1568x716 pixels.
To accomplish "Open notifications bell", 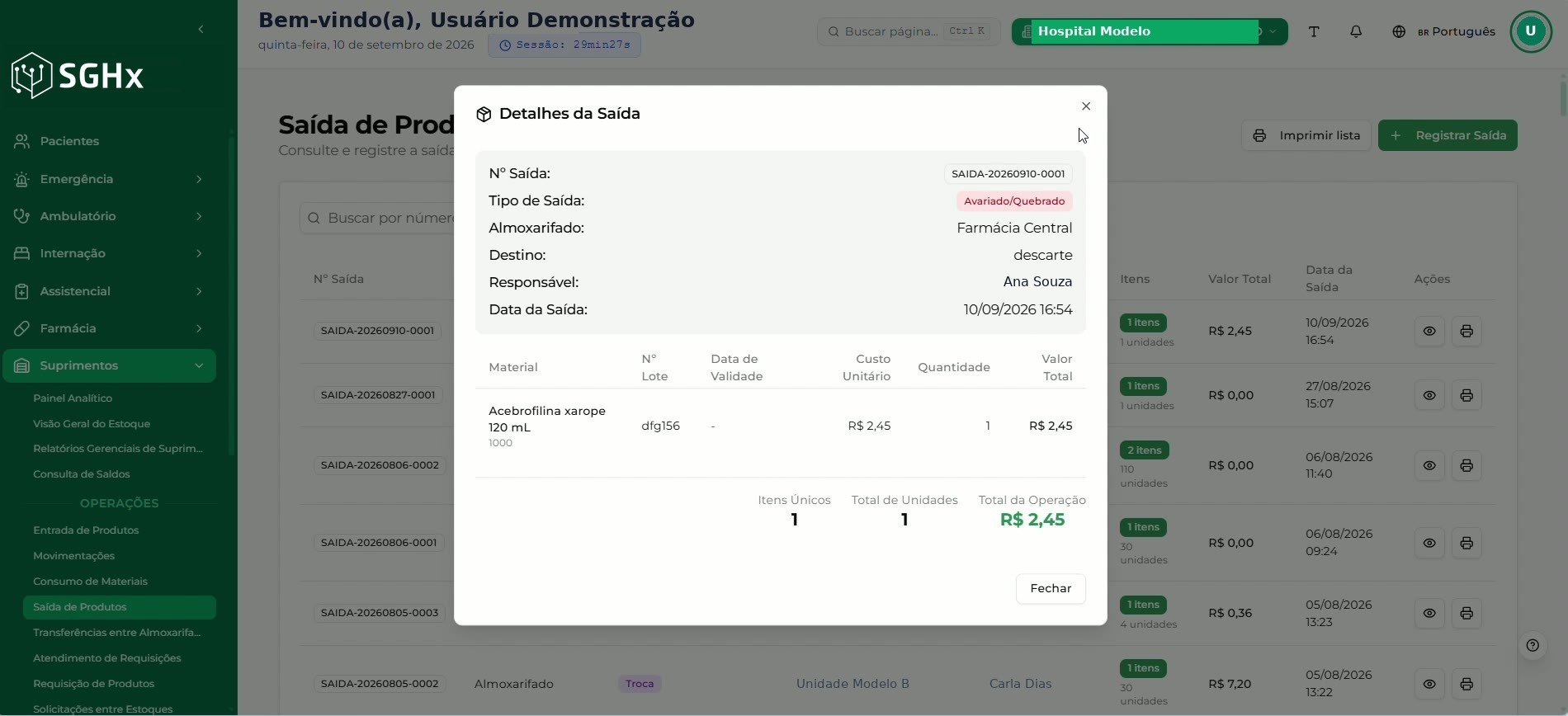I will pos(1356,31).
